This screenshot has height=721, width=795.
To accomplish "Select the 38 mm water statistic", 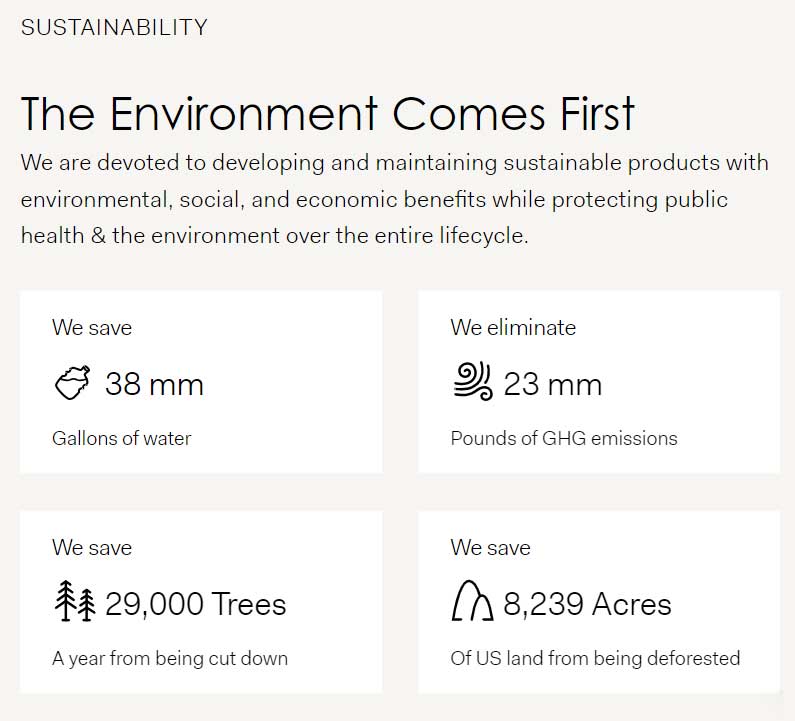I will click(154, 384).
